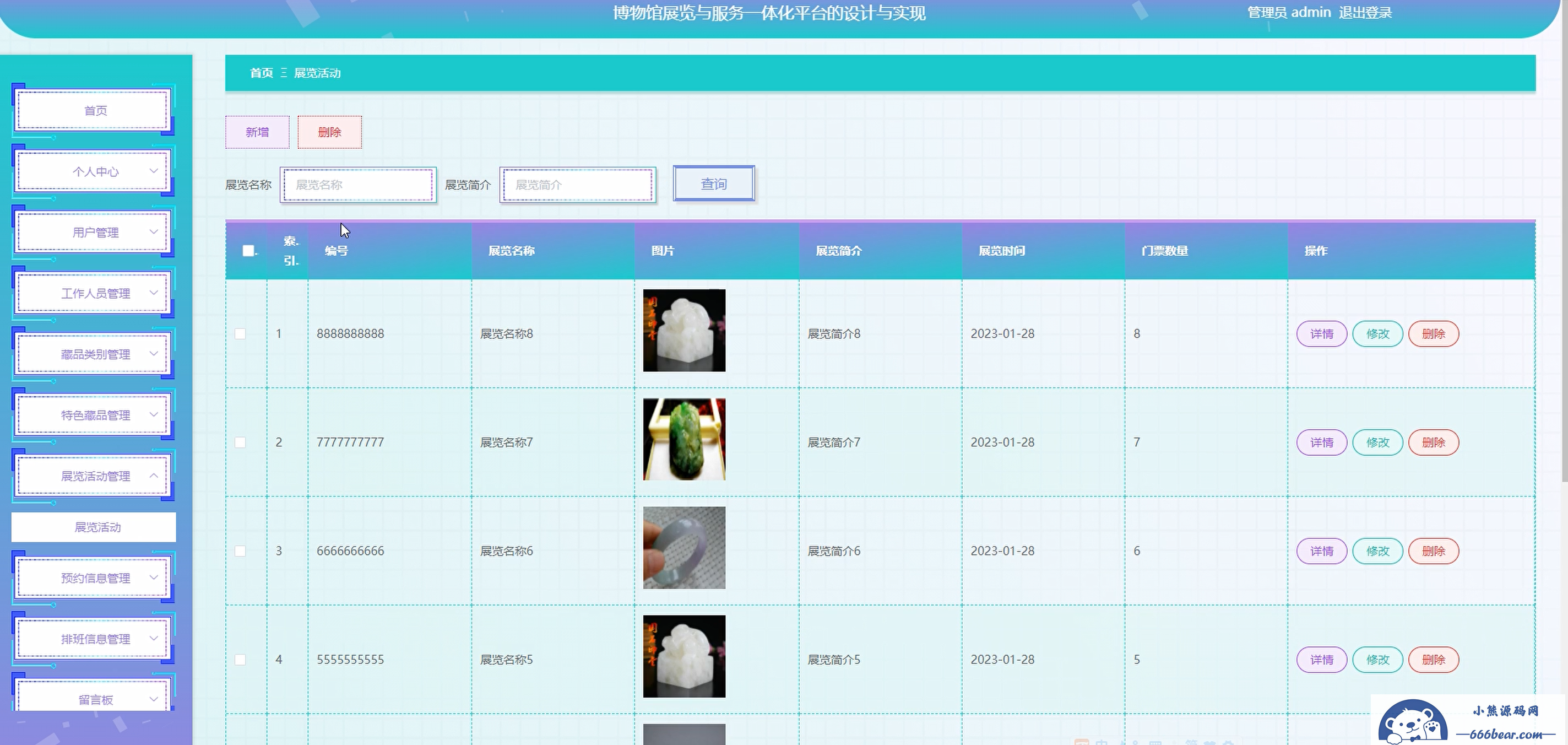Viewport: 1568px width, 745px height.
Task: Click 修改 for 展览名称5
Action: [1377, 660]
